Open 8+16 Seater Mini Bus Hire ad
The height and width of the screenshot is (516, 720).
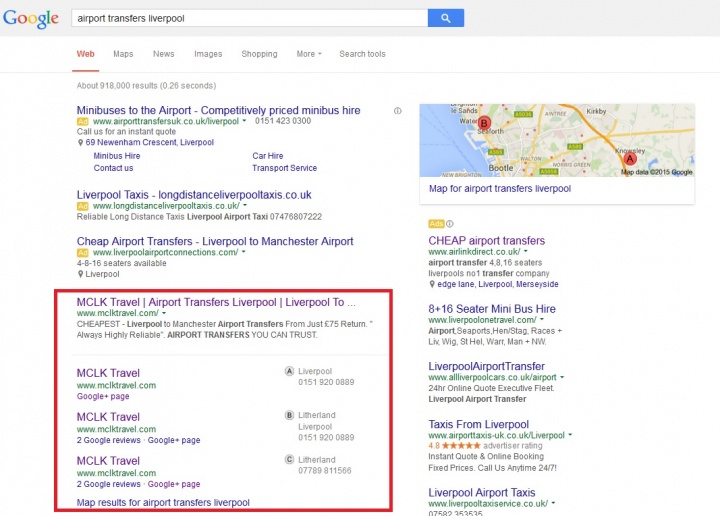click(x=492, y=308)
